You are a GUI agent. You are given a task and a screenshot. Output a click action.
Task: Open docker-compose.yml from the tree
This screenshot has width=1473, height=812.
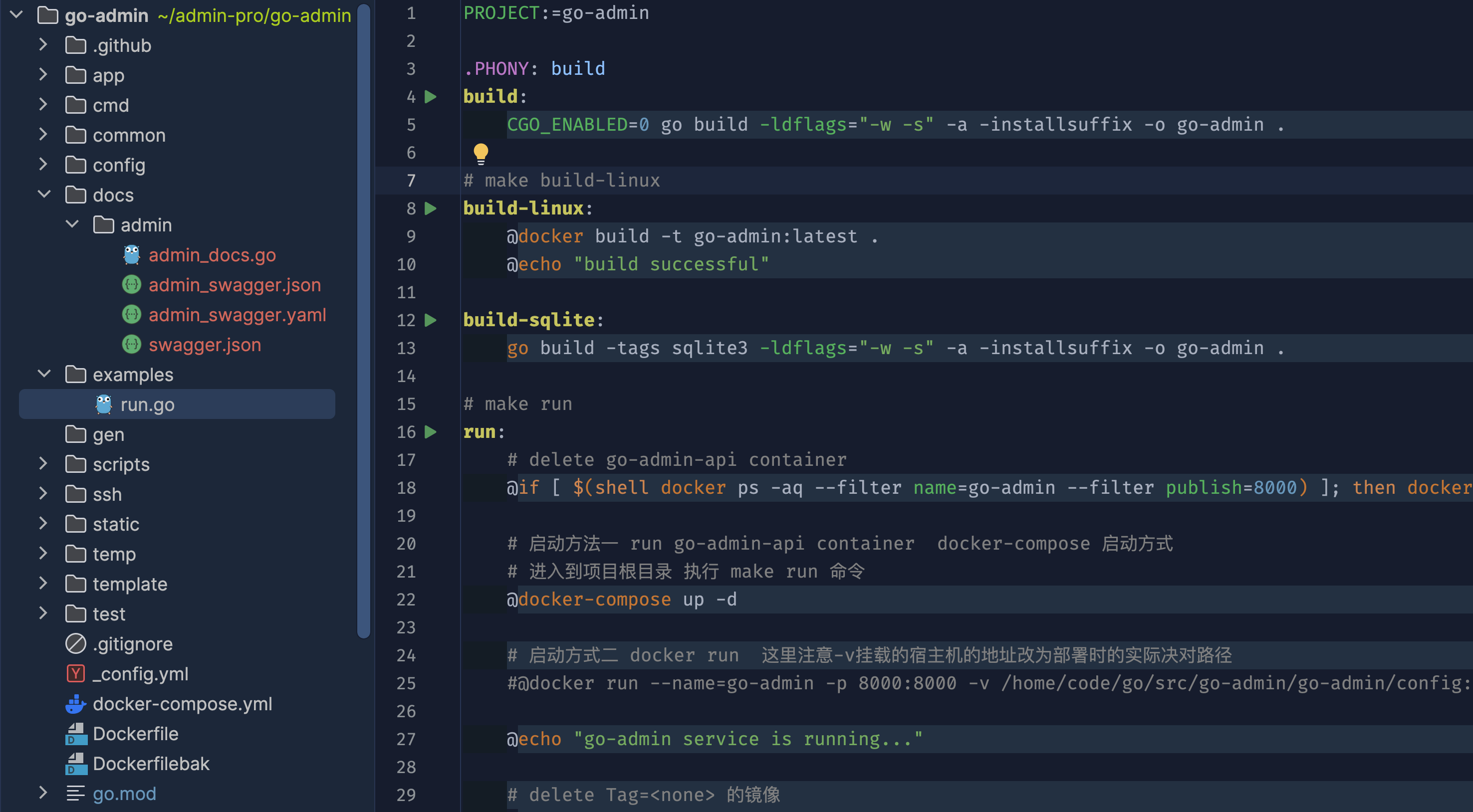pyautogui.click(x=183, y=704)
